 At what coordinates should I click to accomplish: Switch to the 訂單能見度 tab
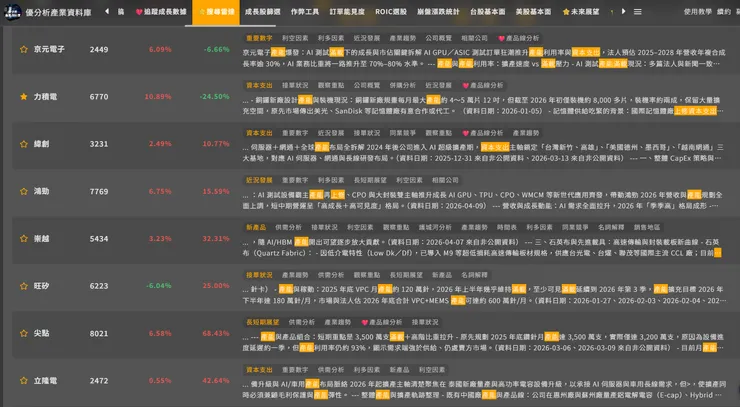[347, 12]
